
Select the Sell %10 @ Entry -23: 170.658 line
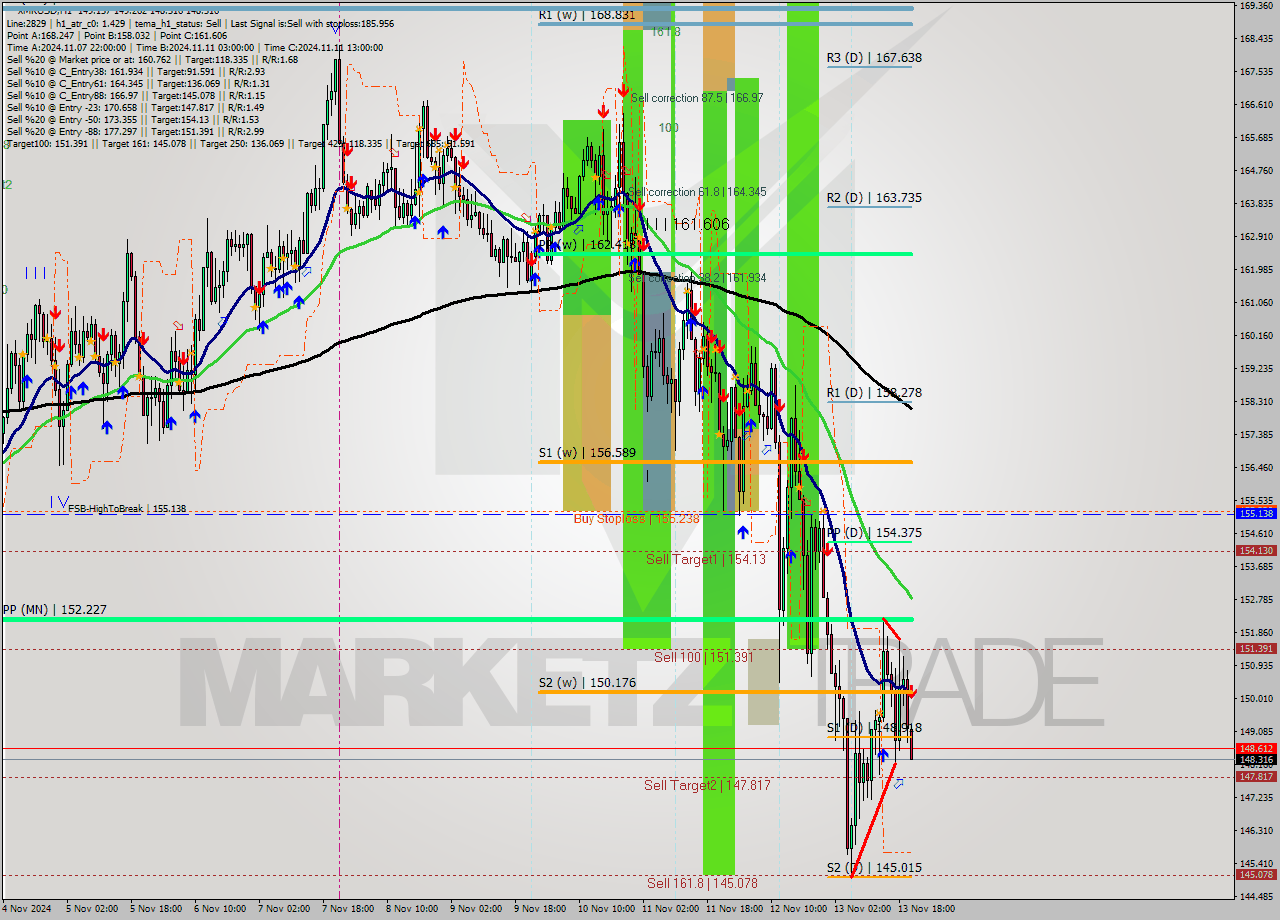coord(135,107)
